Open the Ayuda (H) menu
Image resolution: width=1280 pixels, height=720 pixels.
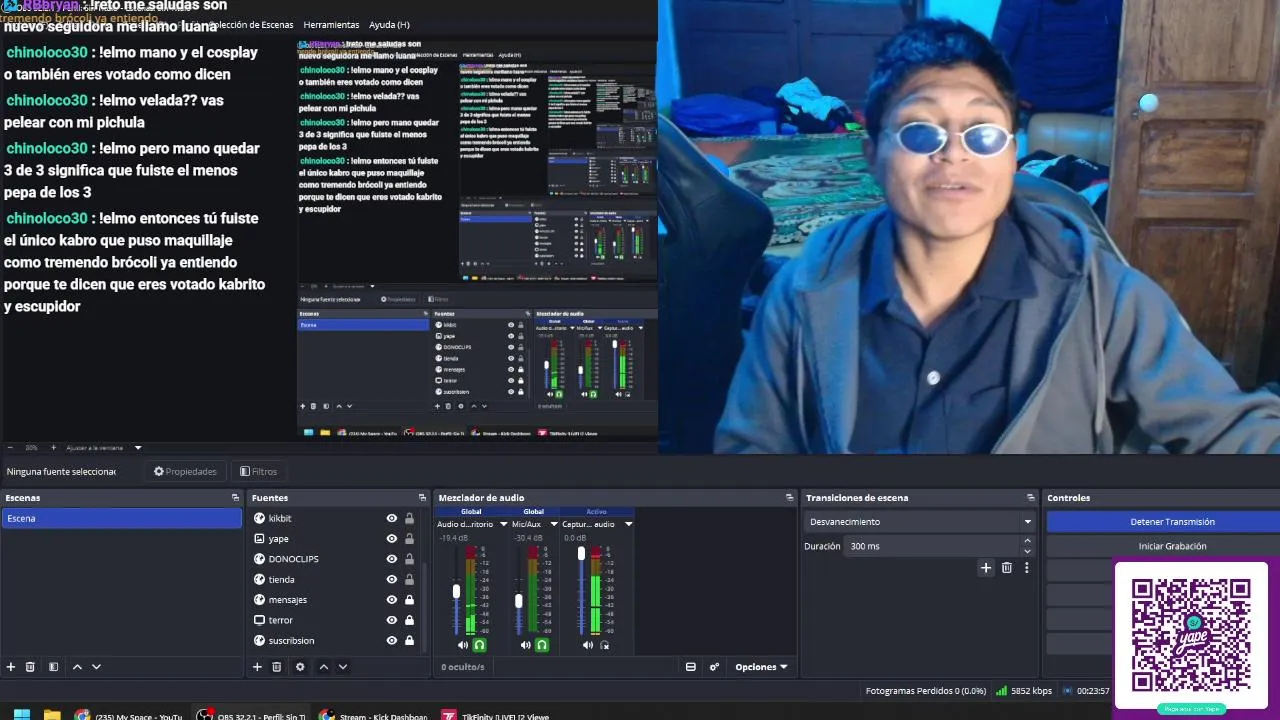point(389,25)
